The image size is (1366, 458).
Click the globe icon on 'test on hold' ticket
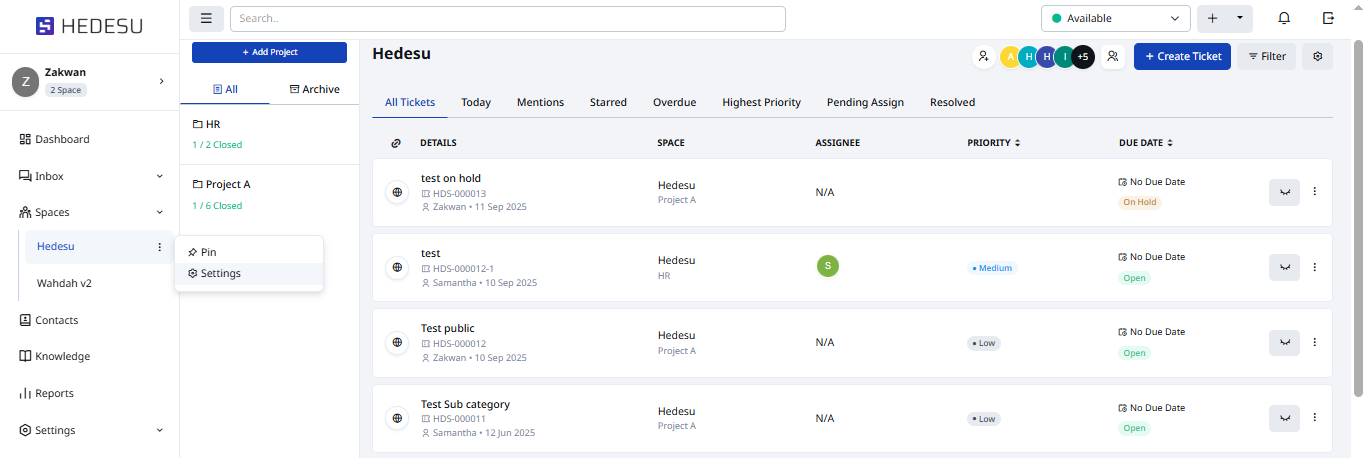[397, 192]
